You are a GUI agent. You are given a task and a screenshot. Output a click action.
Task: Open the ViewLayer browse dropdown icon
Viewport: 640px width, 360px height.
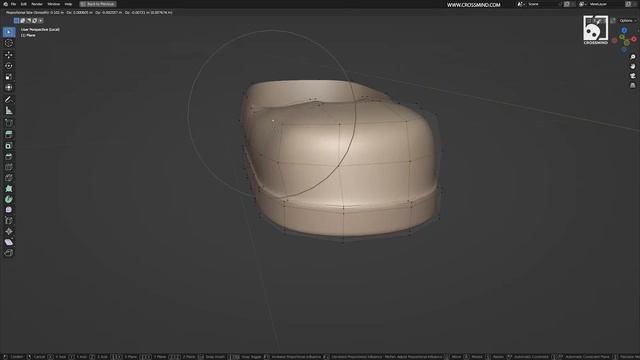582,4
